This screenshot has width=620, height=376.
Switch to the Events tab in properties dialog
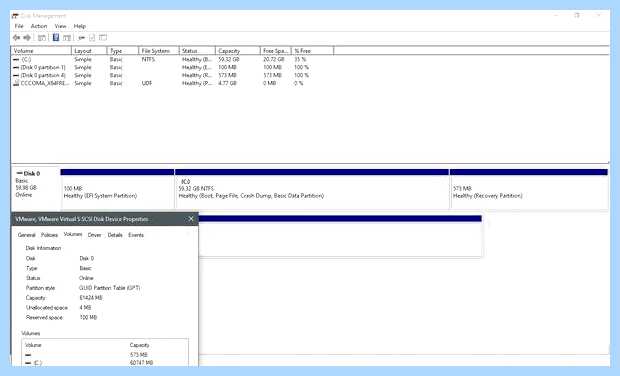136,235
